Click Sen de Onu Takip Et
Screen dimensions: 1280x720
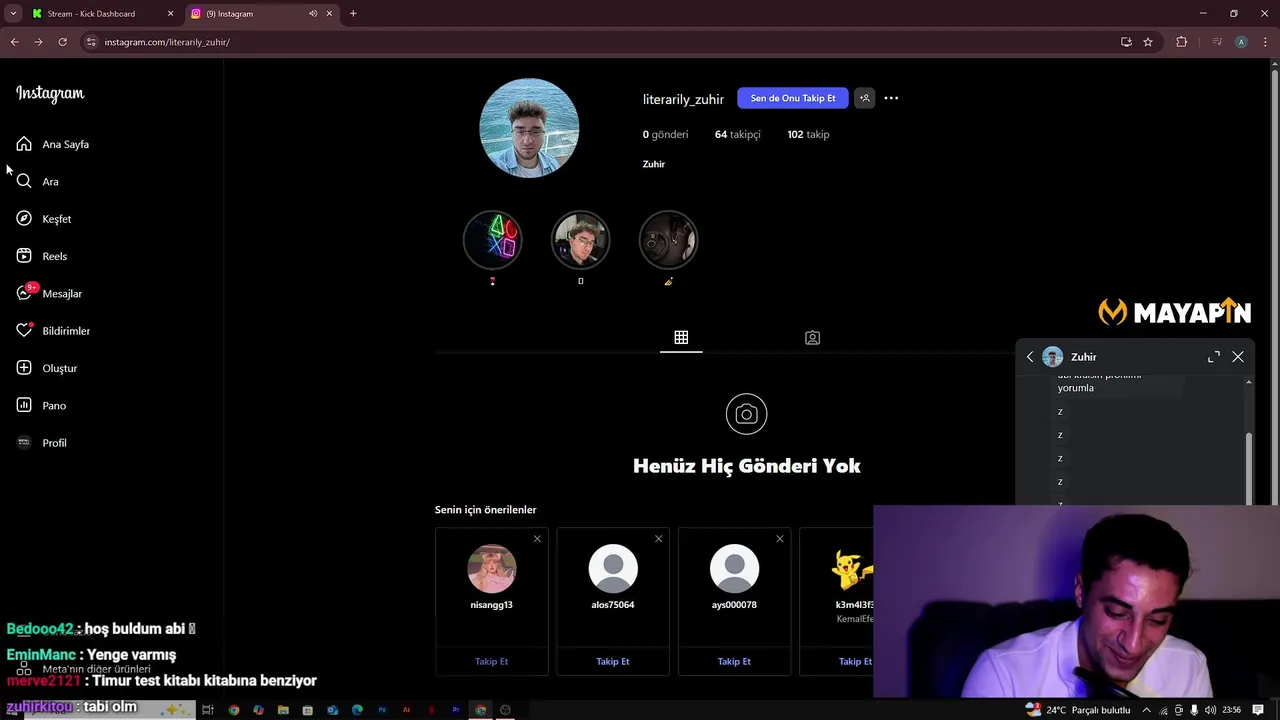coord(793,98)
